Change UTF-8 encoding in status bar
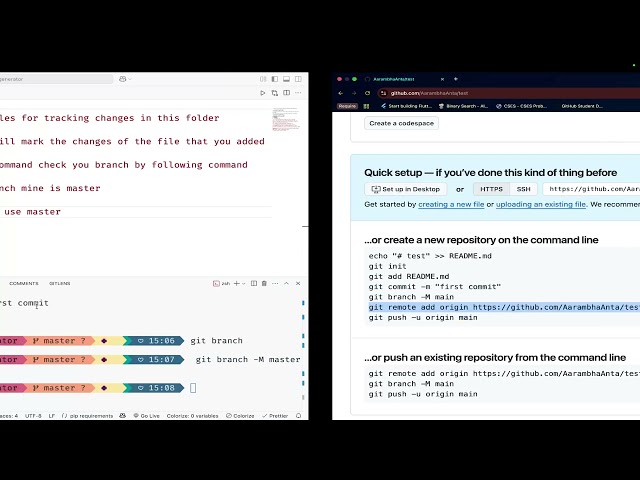 click(33, 416)
